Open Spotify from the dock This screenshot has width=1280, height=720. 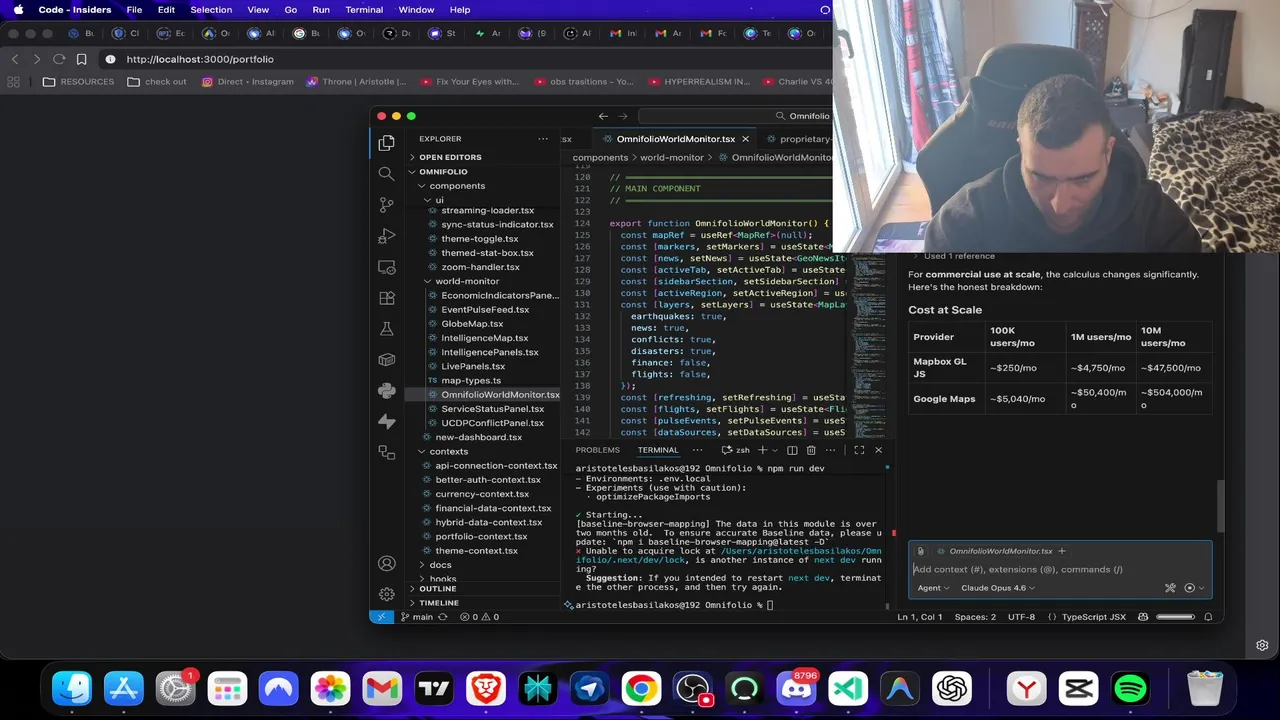point(1130,689)
